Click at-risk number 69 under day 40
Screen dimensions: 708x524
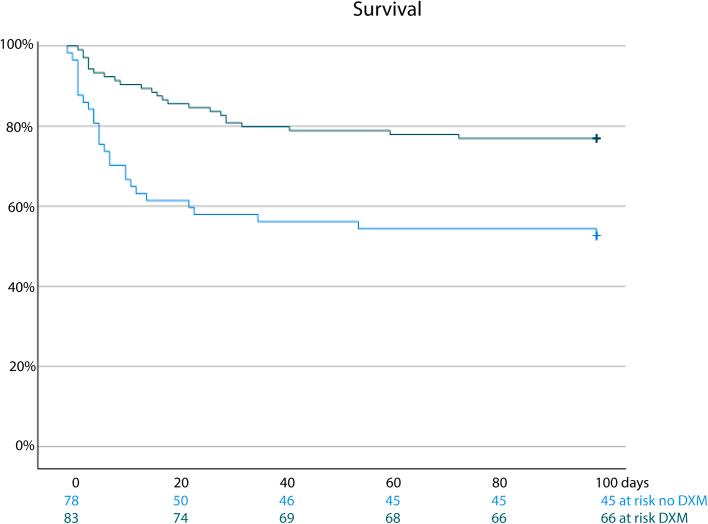coord(287,518)
